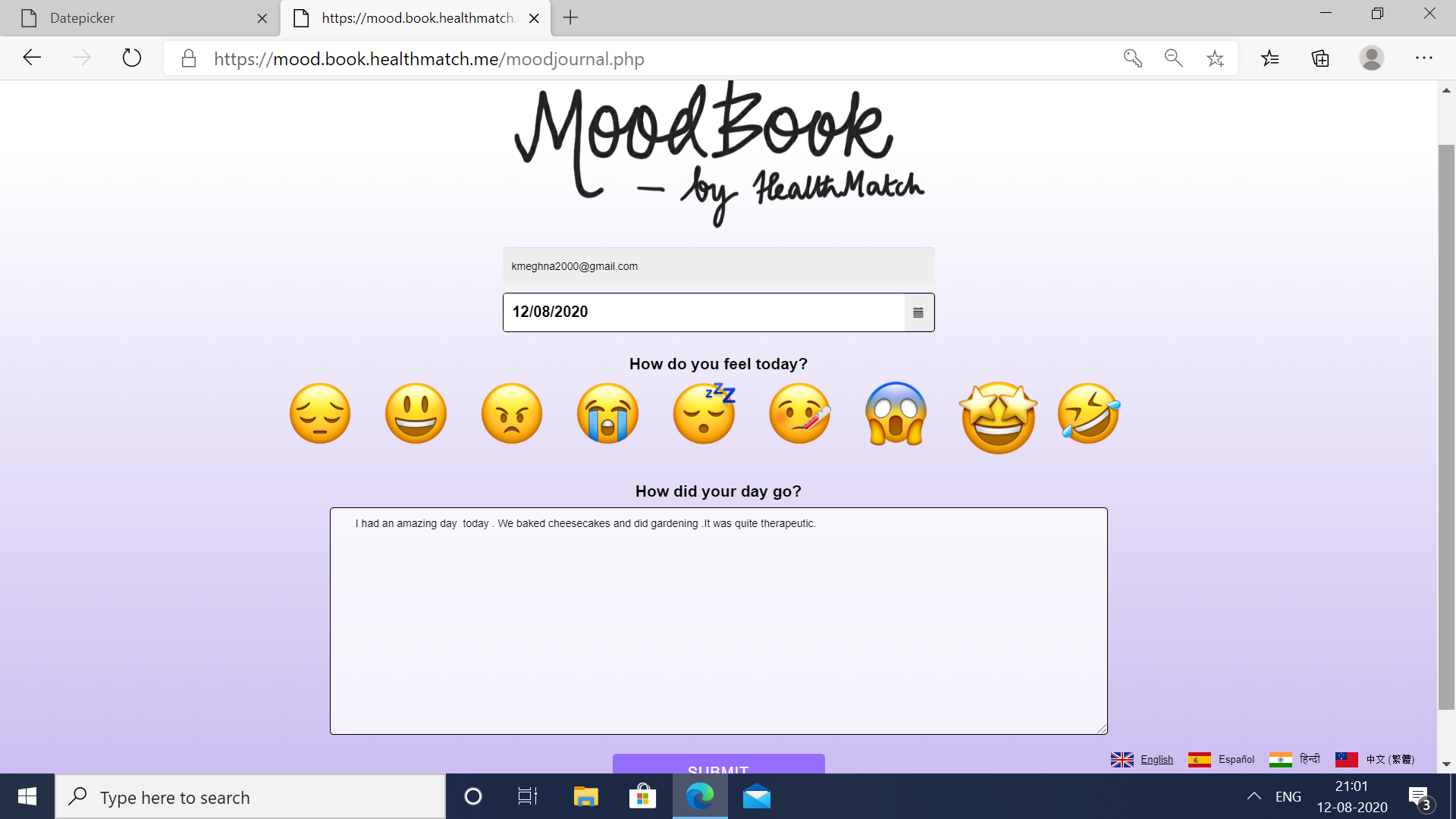Choose the rolling laughing emoji

click(1088, 413)
